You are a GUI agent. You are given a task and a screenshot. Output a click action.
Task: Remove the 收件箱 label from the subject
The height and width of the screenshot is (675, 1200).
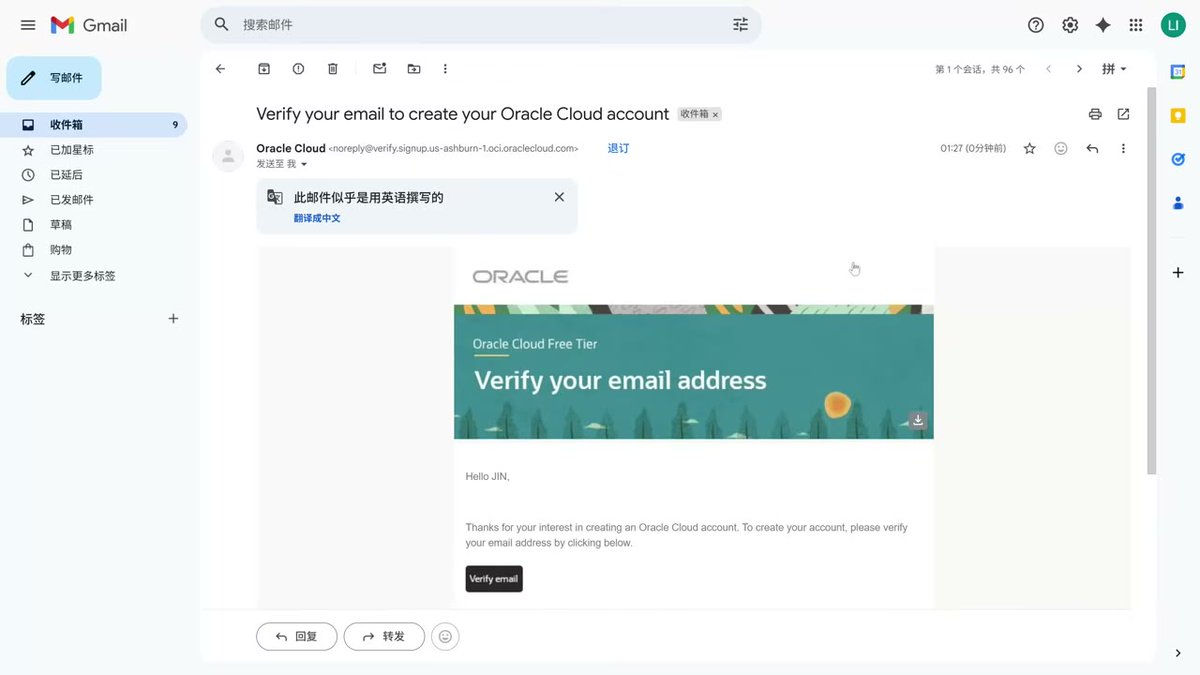(715, 115)
